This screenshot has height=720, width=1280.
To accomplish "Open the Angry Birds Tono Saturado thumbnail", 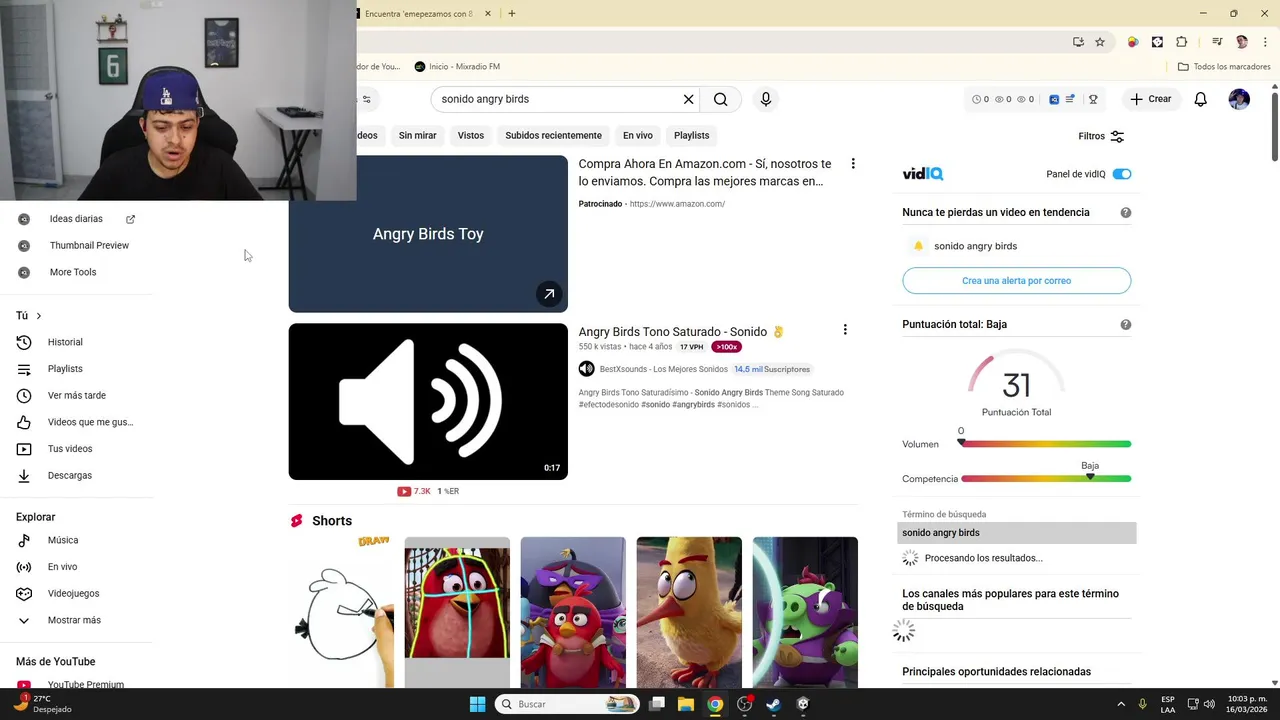I will tap(428, 401).
